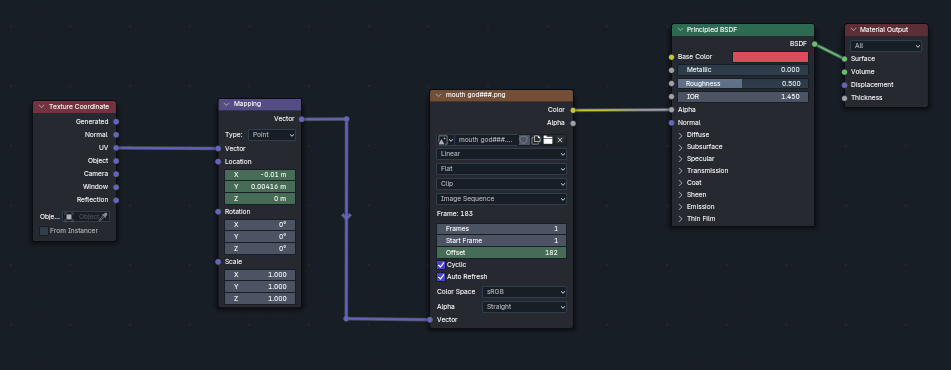Viewport: 951px width, 370px height.
Task: Click the image node Color output socket
Action: [x=573, y=110]
